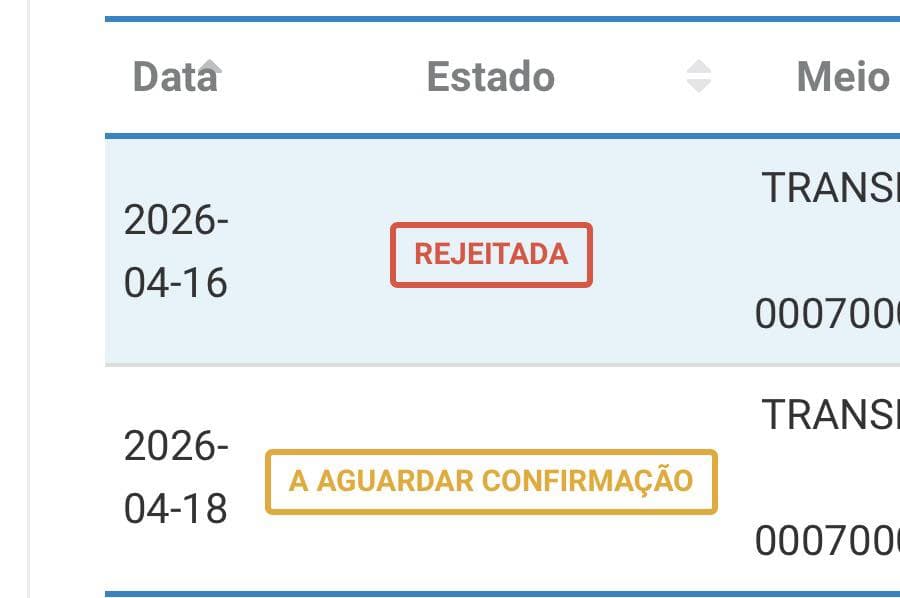This screenshot has height=598, width=900.
Task: Click the 0007000 number in 04-18 row
Action: point(828,541)
